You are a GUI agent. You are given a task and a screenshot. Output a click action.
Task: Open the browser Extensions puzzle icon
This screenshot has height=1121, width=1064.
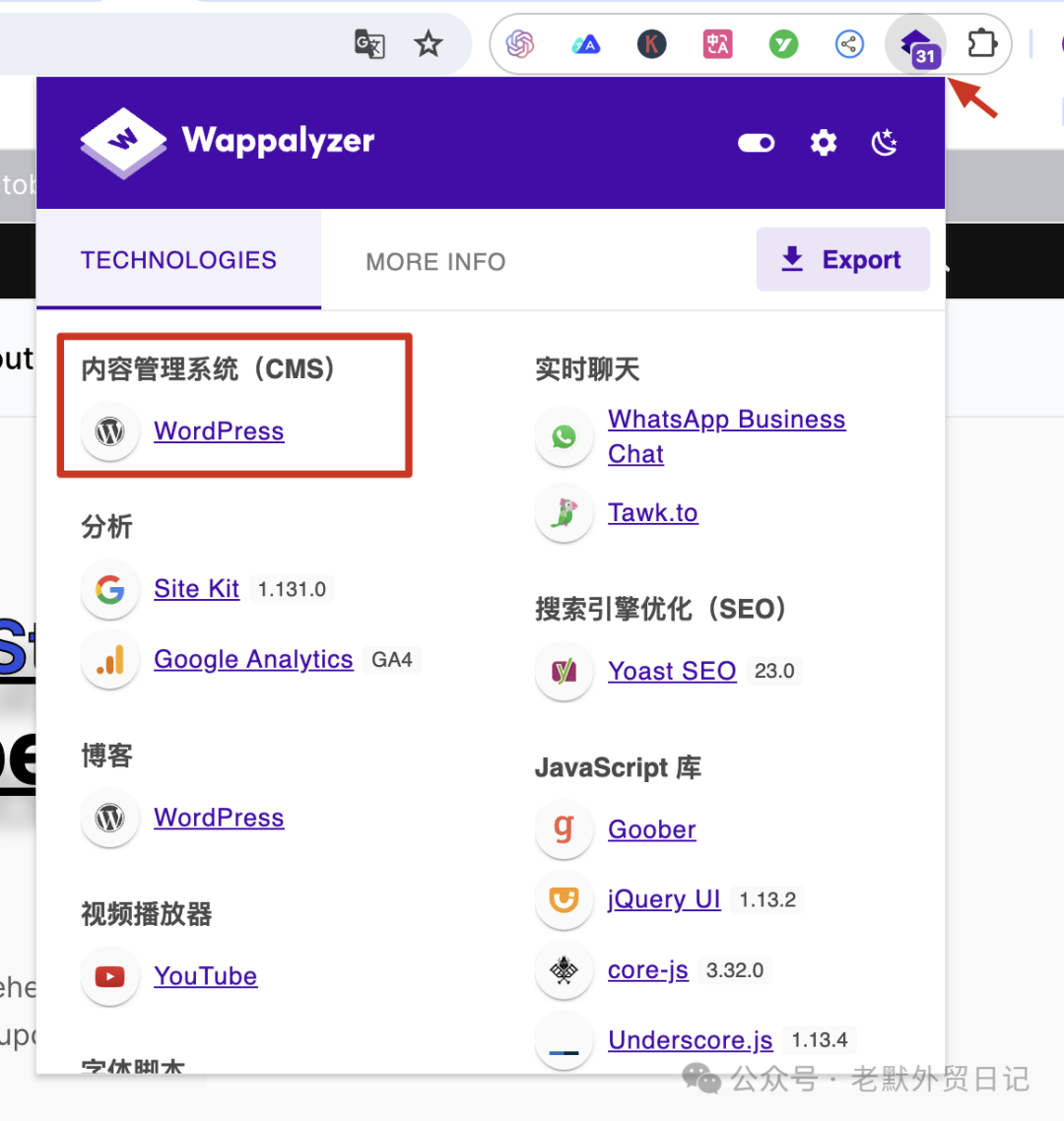[982, 44]
